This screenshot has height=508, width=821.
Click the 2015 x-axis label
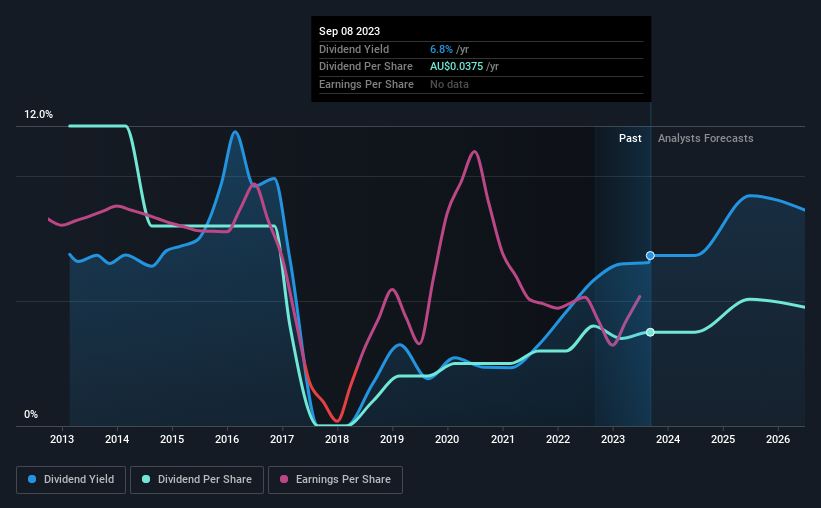click(172, 439)
